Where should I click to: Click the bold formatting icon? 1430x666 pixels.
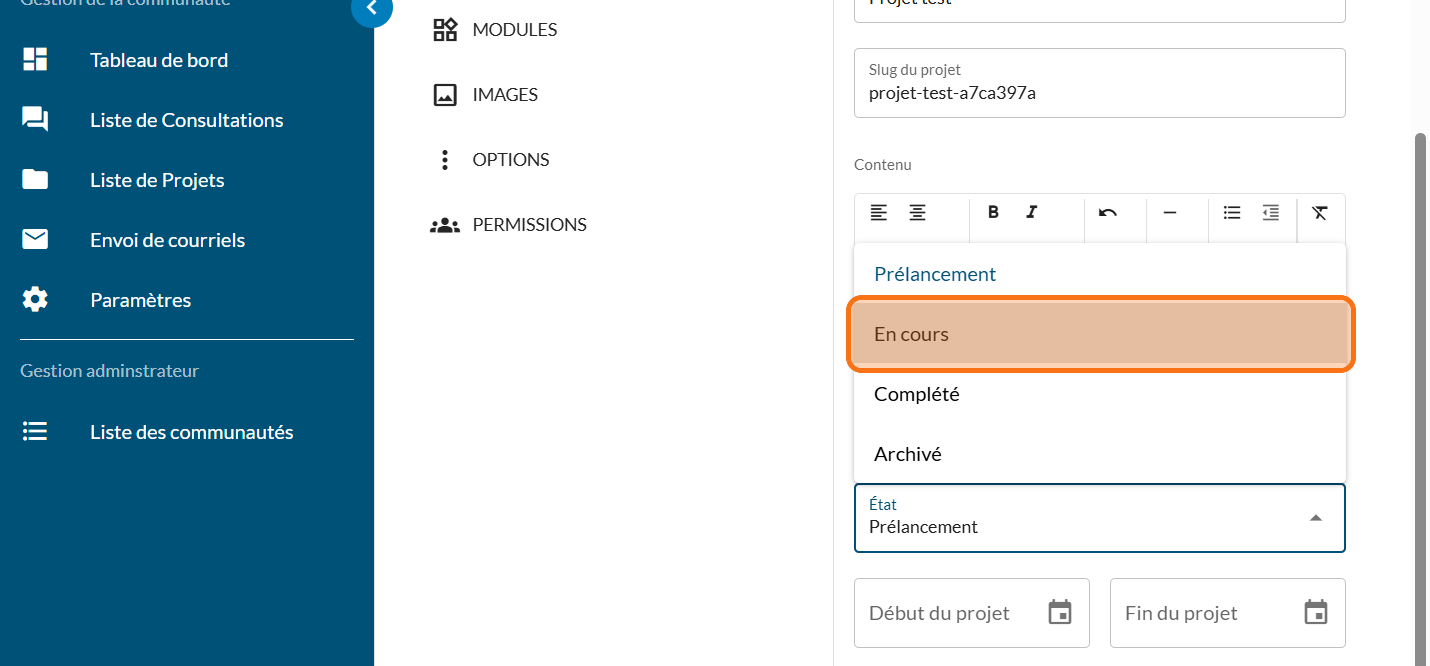coord(993,212)
